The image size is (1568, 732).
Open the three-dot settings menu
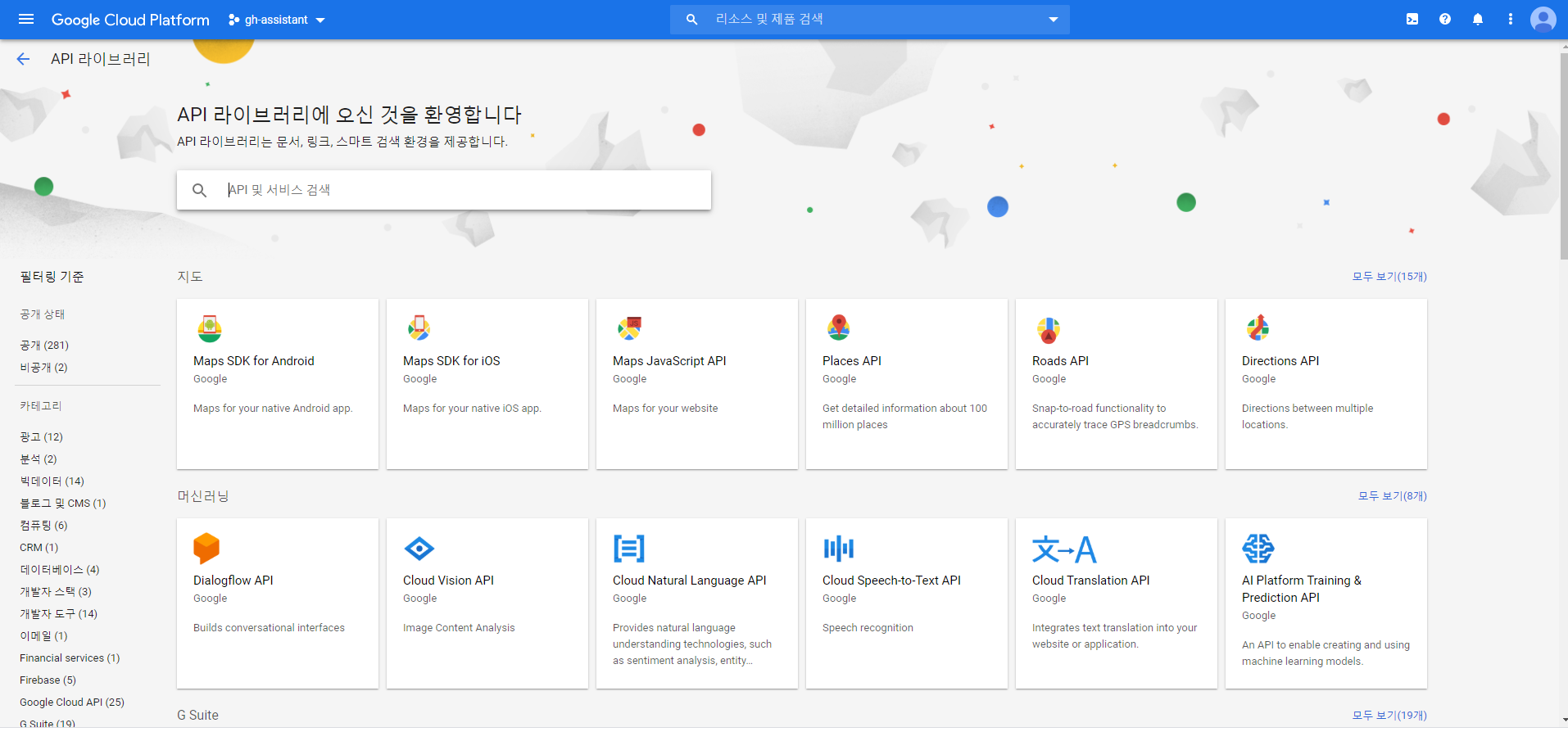click(1511, 19)
